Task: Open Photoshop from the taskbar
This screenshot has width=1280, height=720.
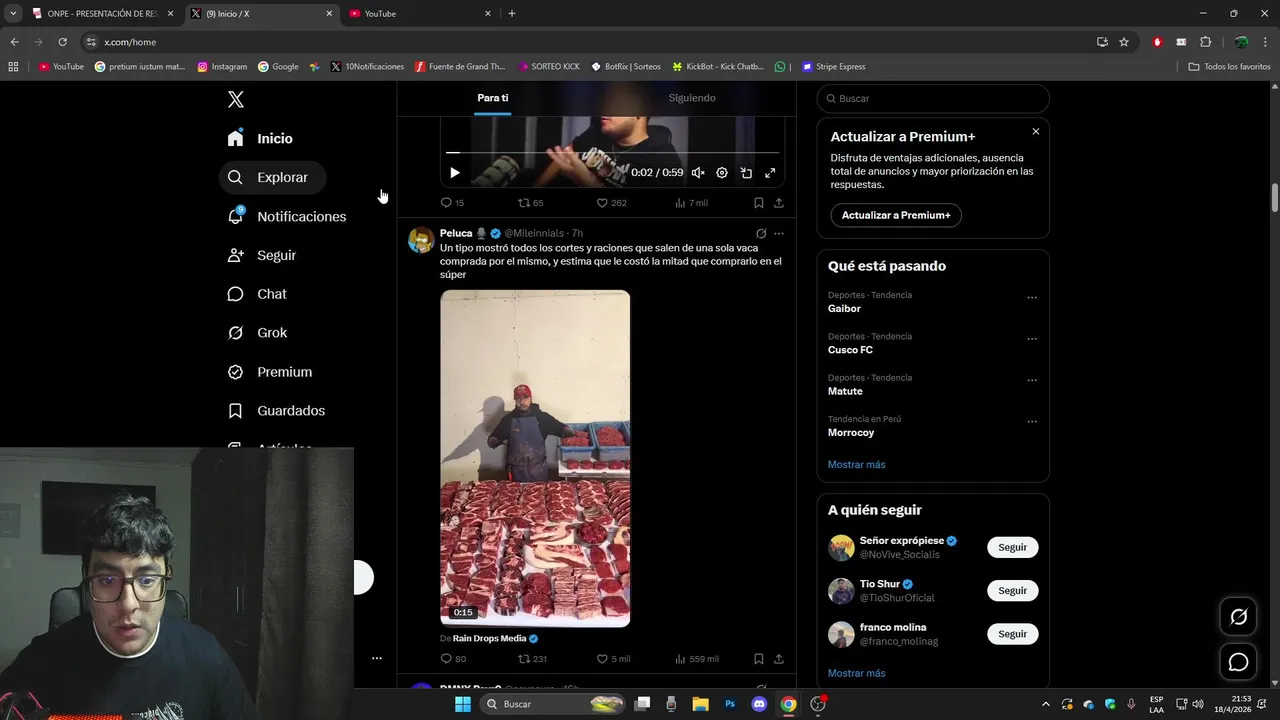Action: click(x=730, y=704)
